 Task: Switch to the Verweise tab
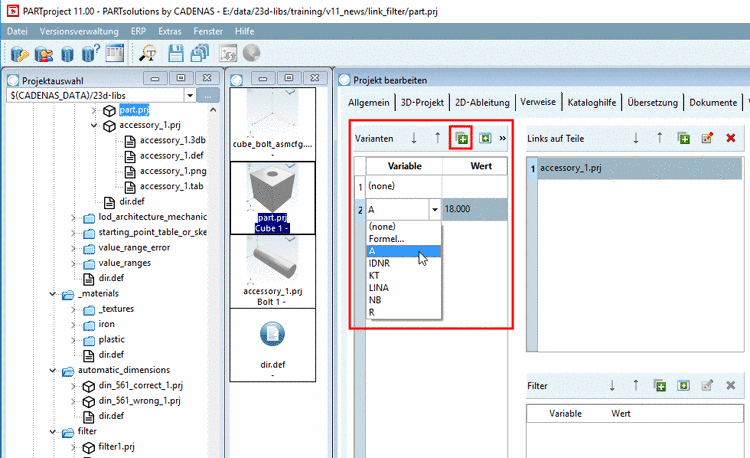pos(538,102)
